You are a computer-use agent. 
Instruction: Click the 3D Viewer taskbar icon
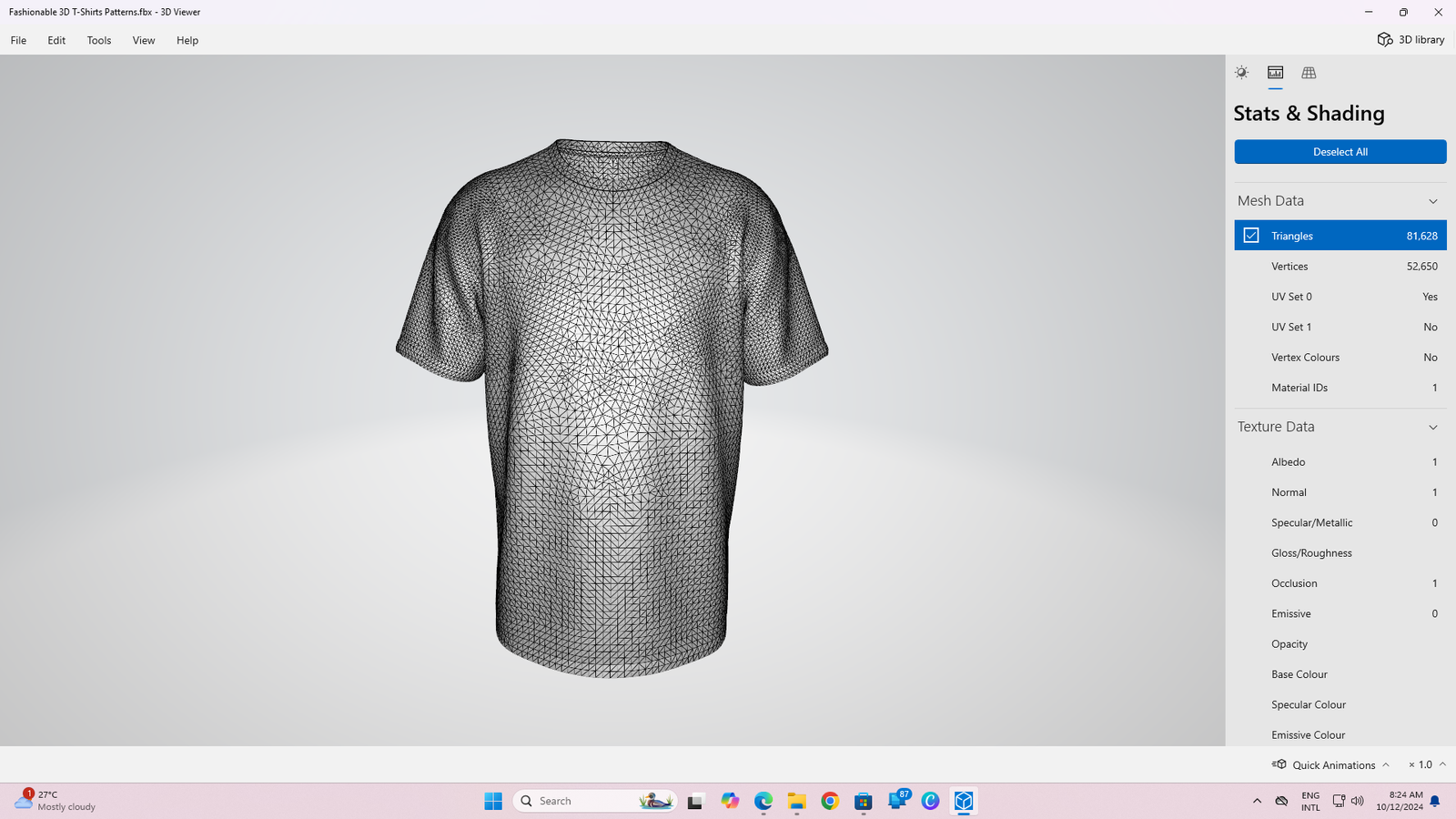pyautogui.click(x=964, y=801)
